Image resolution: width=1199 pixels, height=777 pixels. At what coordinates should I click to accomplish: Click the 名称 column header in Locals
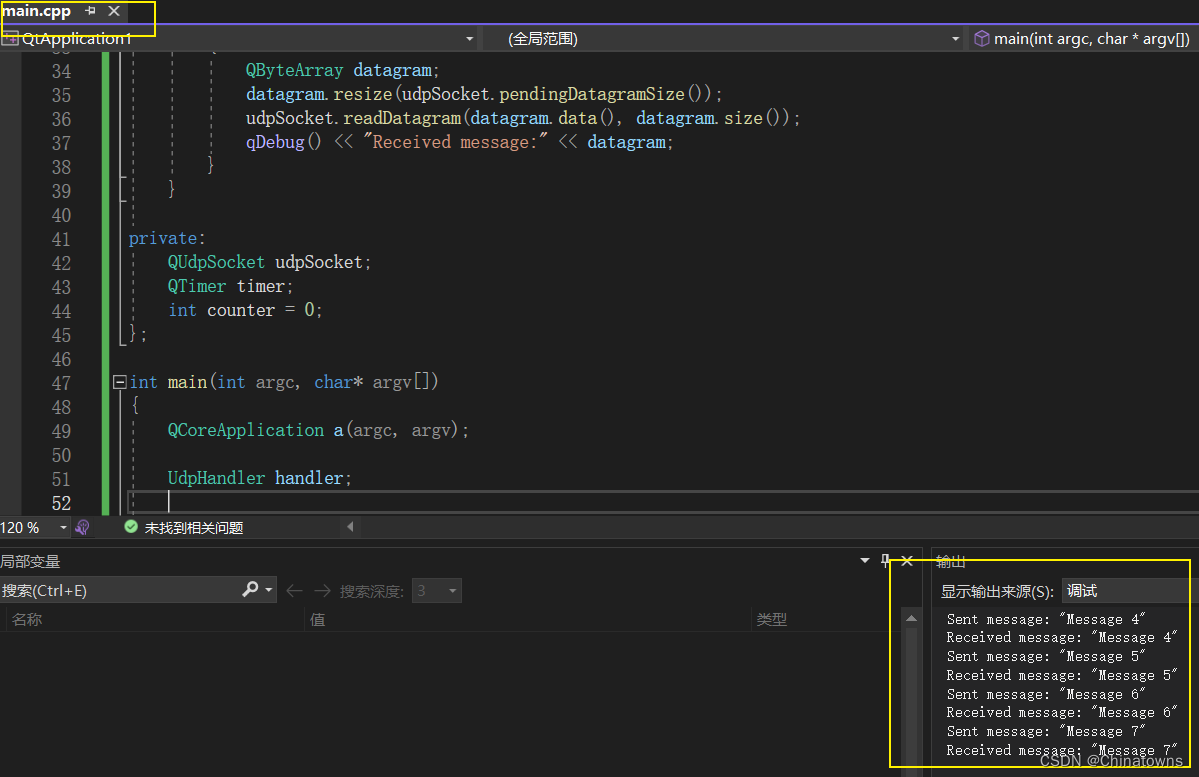coord(28,619)
